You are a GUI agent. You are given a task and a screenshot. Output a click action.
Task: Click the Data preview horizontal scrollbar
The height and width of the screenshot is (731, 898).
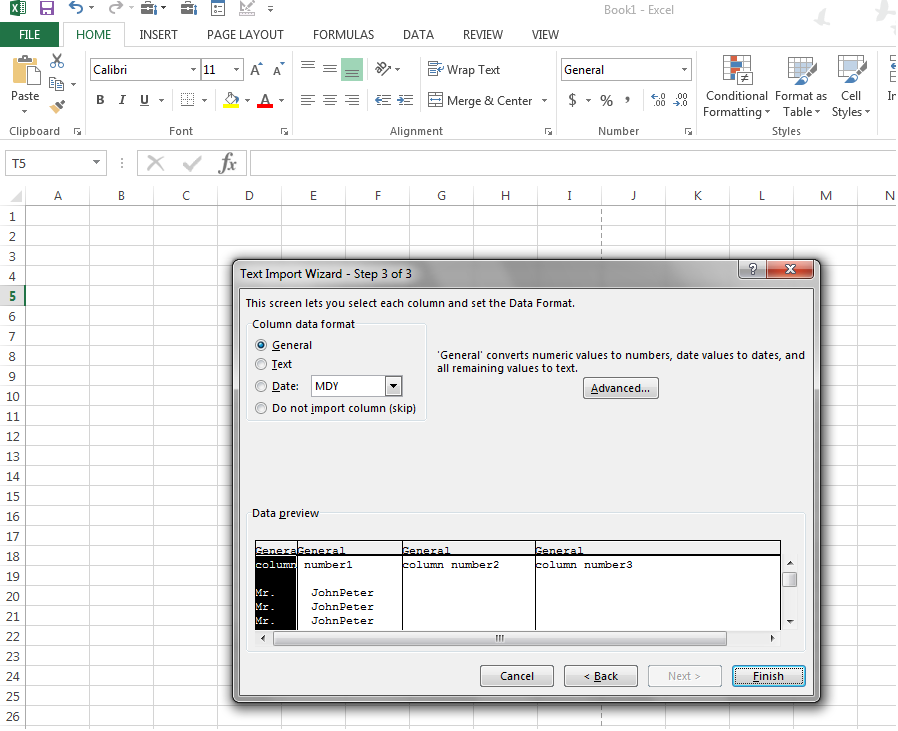click(499, 638)
